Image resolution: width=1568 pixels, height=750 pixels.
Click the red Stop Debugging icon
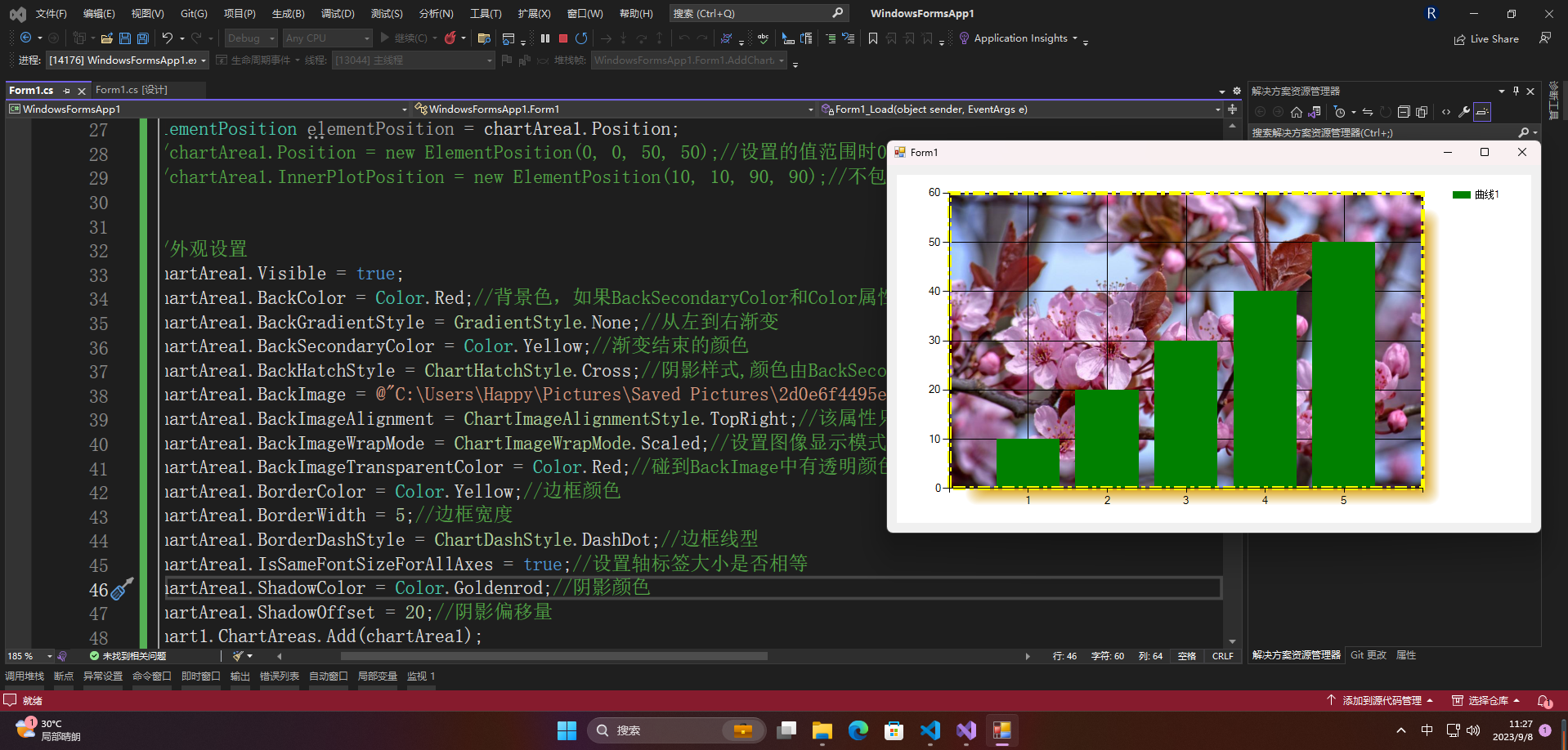coord(563,38)
